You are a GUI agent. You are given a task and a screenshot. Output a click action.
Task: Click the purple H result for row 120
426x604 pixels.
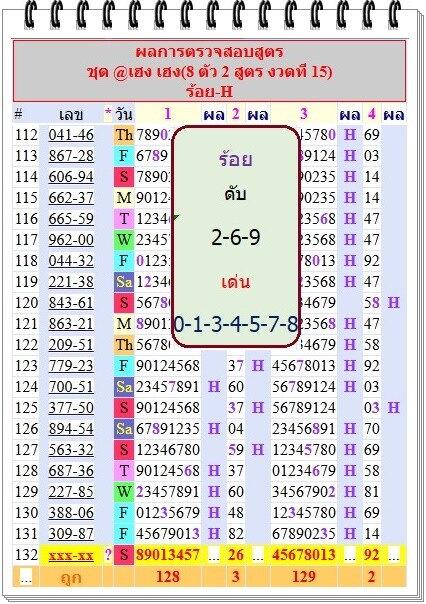tap(393, 303)
